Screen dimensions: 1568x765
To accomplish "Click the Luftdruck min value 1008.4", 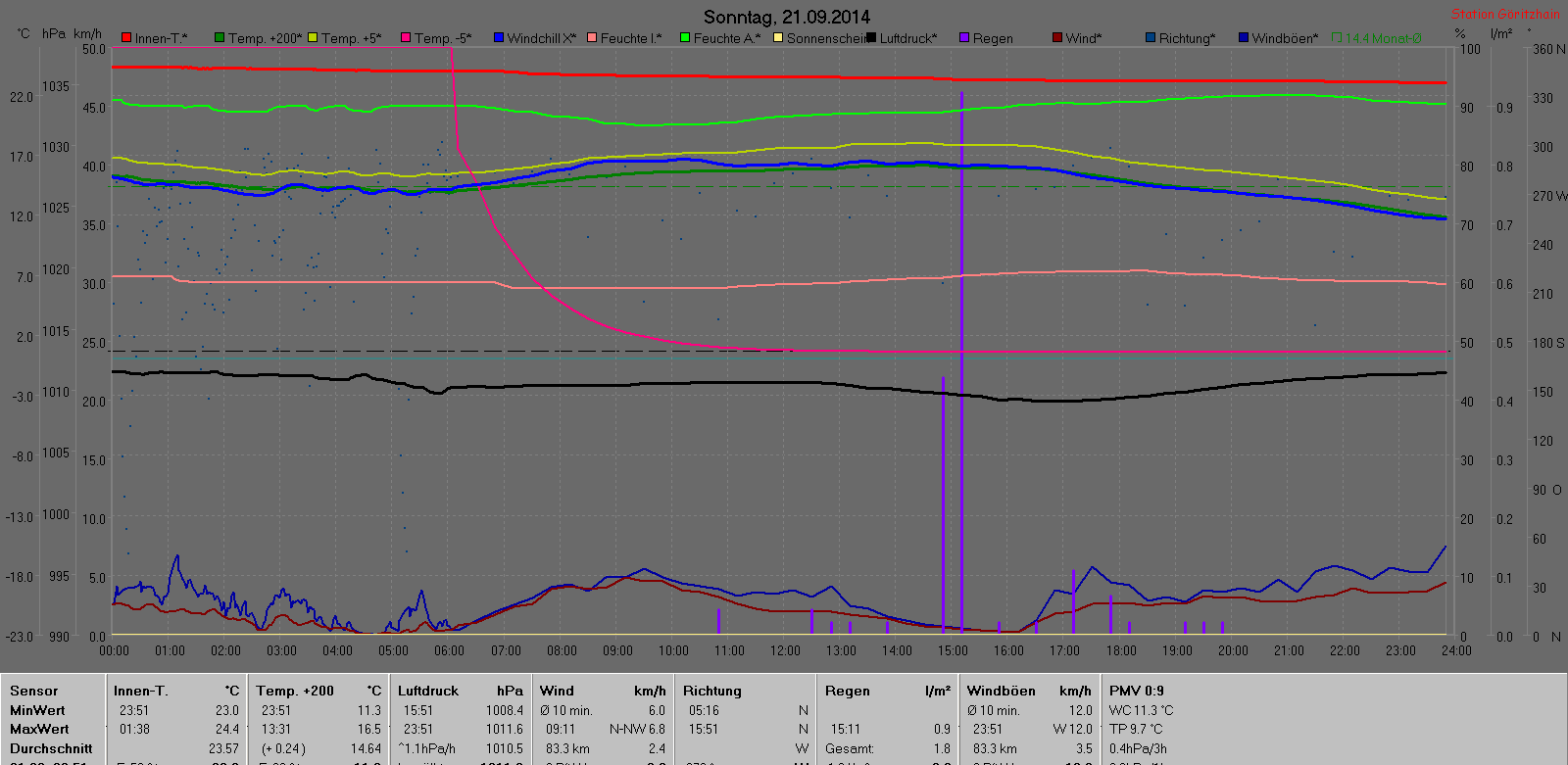I will pos(505,710).
